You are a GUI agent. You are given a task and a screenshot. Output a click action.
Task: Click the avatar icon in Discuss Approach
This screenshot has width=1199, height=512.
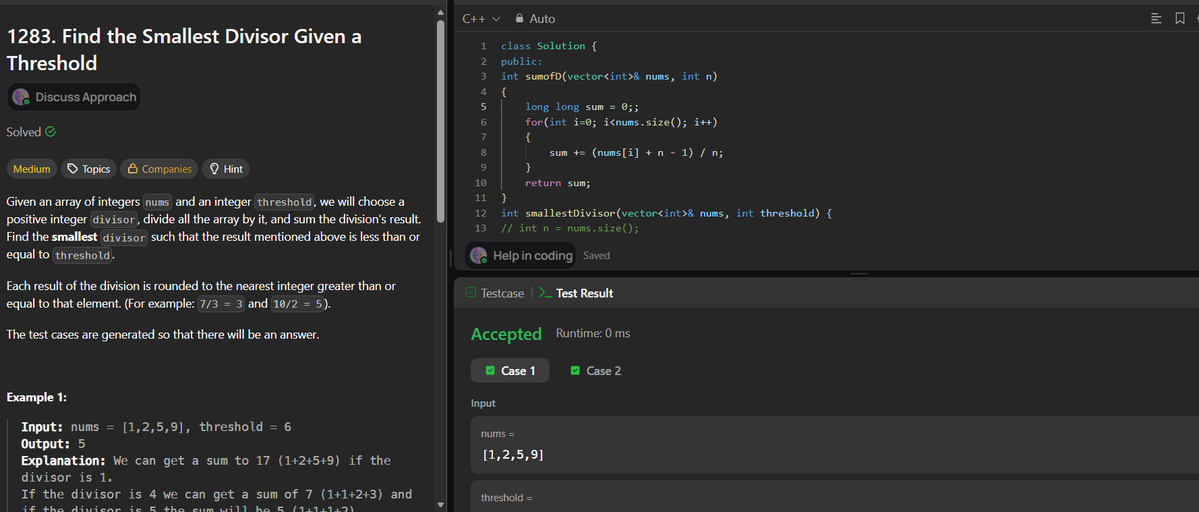(x=21, y=97)
